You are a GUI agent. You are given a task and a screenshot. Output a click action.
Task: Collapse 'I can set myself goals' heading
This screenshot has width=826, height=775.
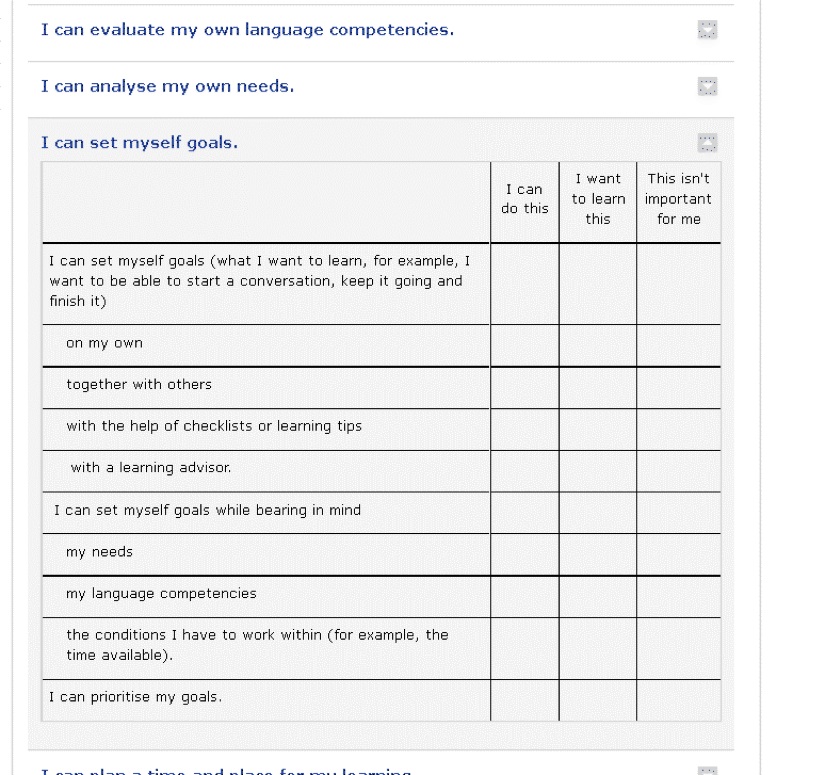click(x=139, y=142)
